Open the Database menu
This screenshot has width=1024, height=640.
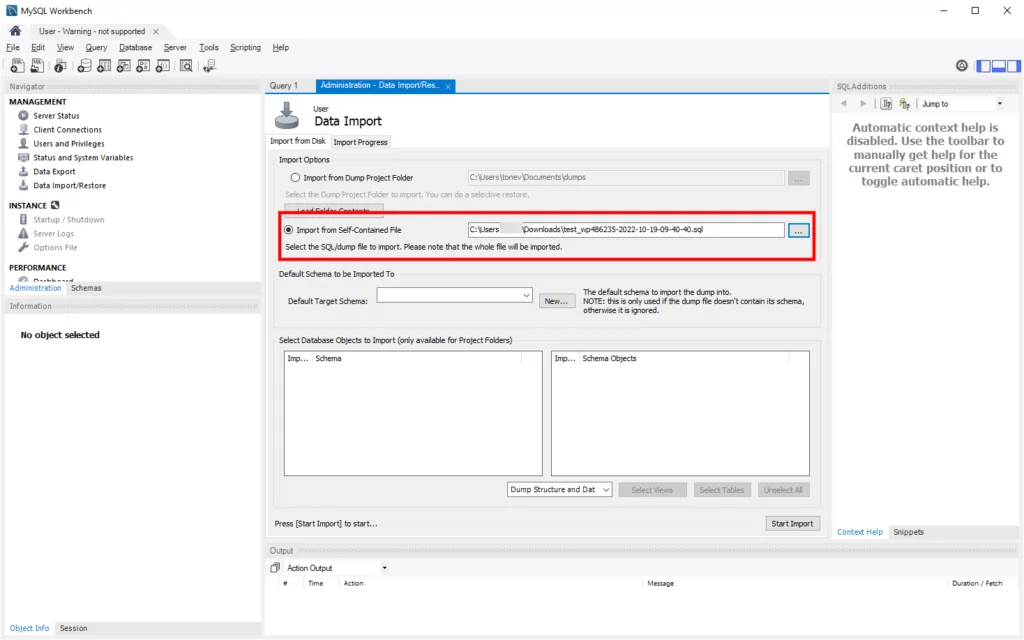[135, 47]
